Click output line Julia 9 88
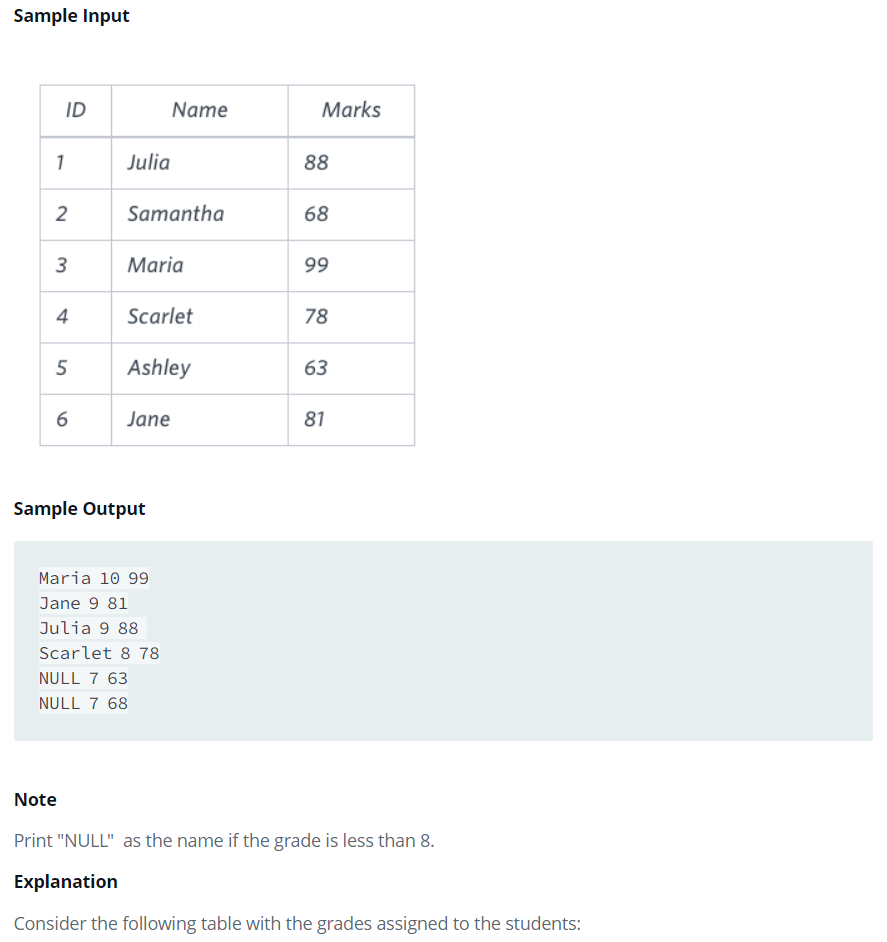 click(89, 628)
